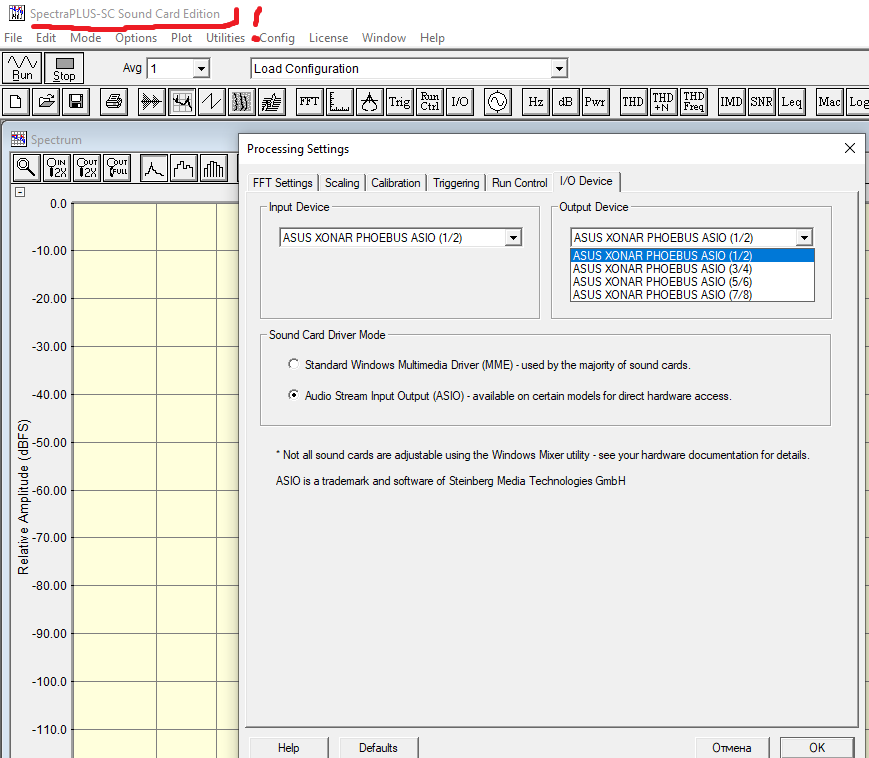Click the Mac toolbar button
869x758 pixels.
[x=829, y=101]
